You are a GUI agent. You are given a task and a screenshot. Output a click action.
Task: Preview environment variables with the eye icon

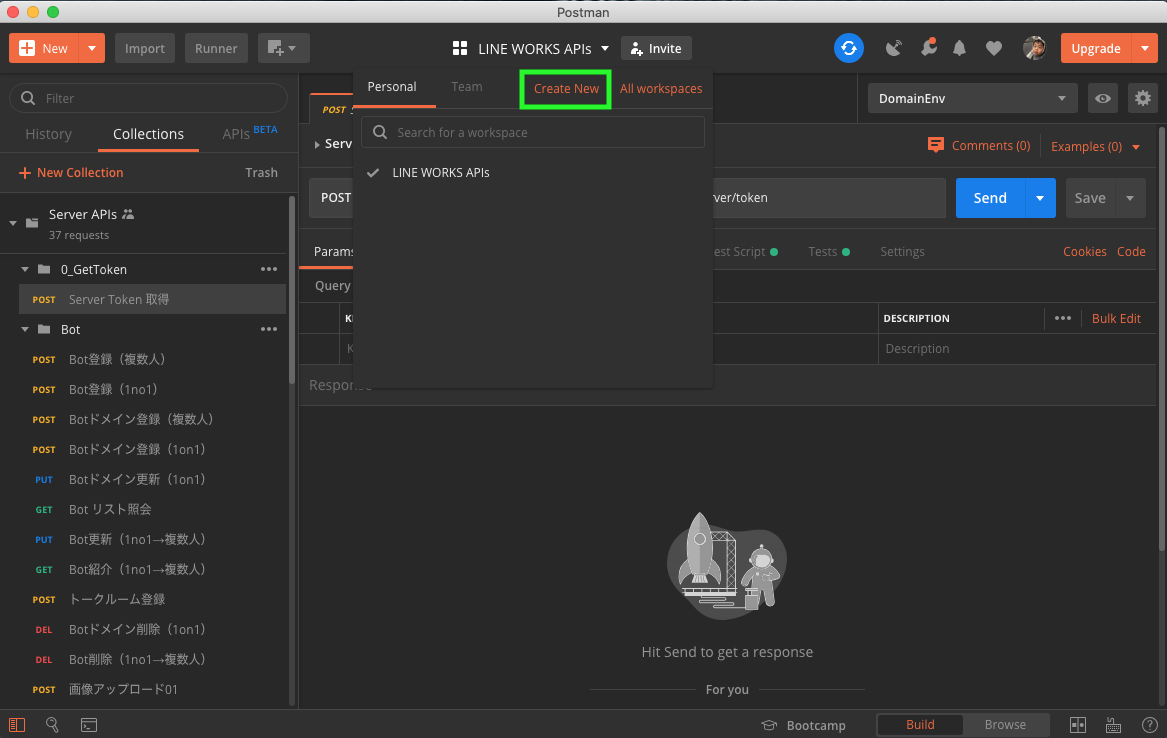(x=1102, y=98)
